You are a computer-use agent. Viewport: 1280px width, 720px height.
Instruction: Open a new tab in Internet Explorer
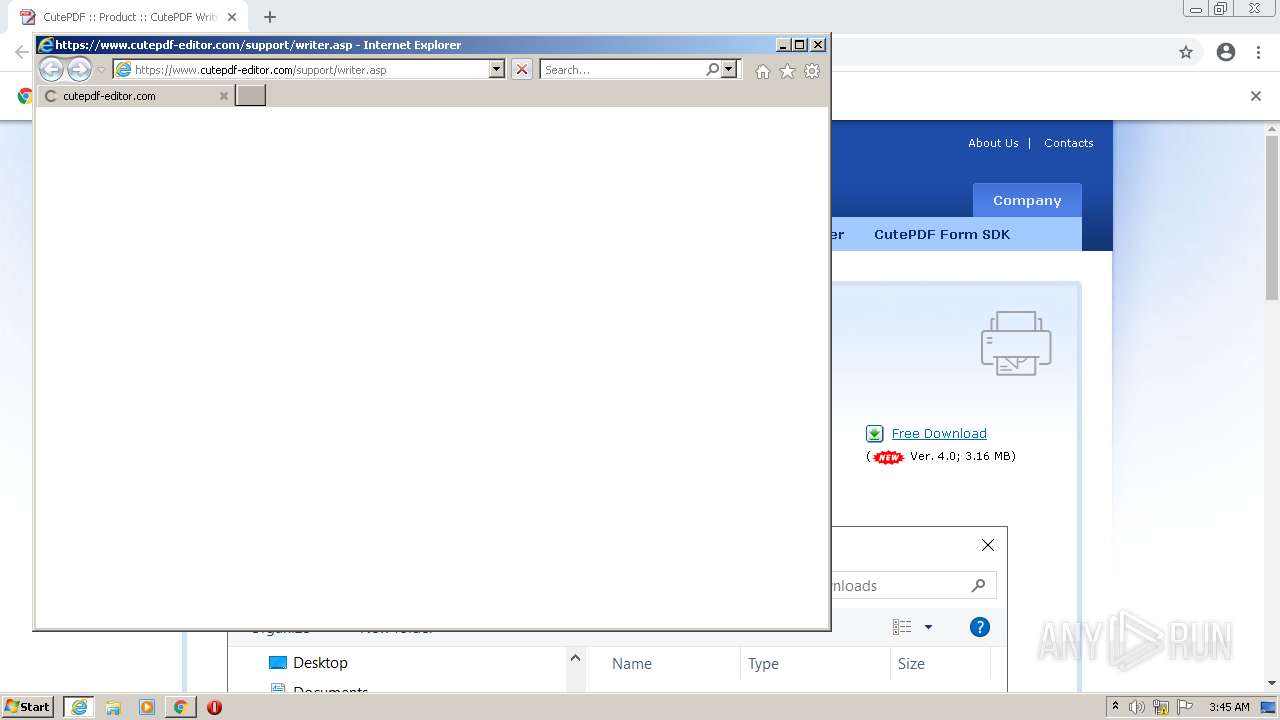250,95
